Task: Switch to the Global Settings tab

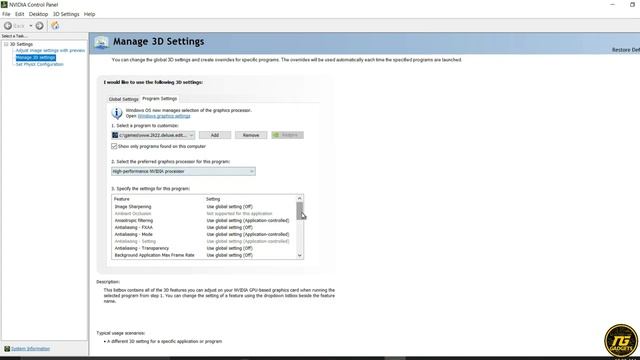Action: pos(123,99)
